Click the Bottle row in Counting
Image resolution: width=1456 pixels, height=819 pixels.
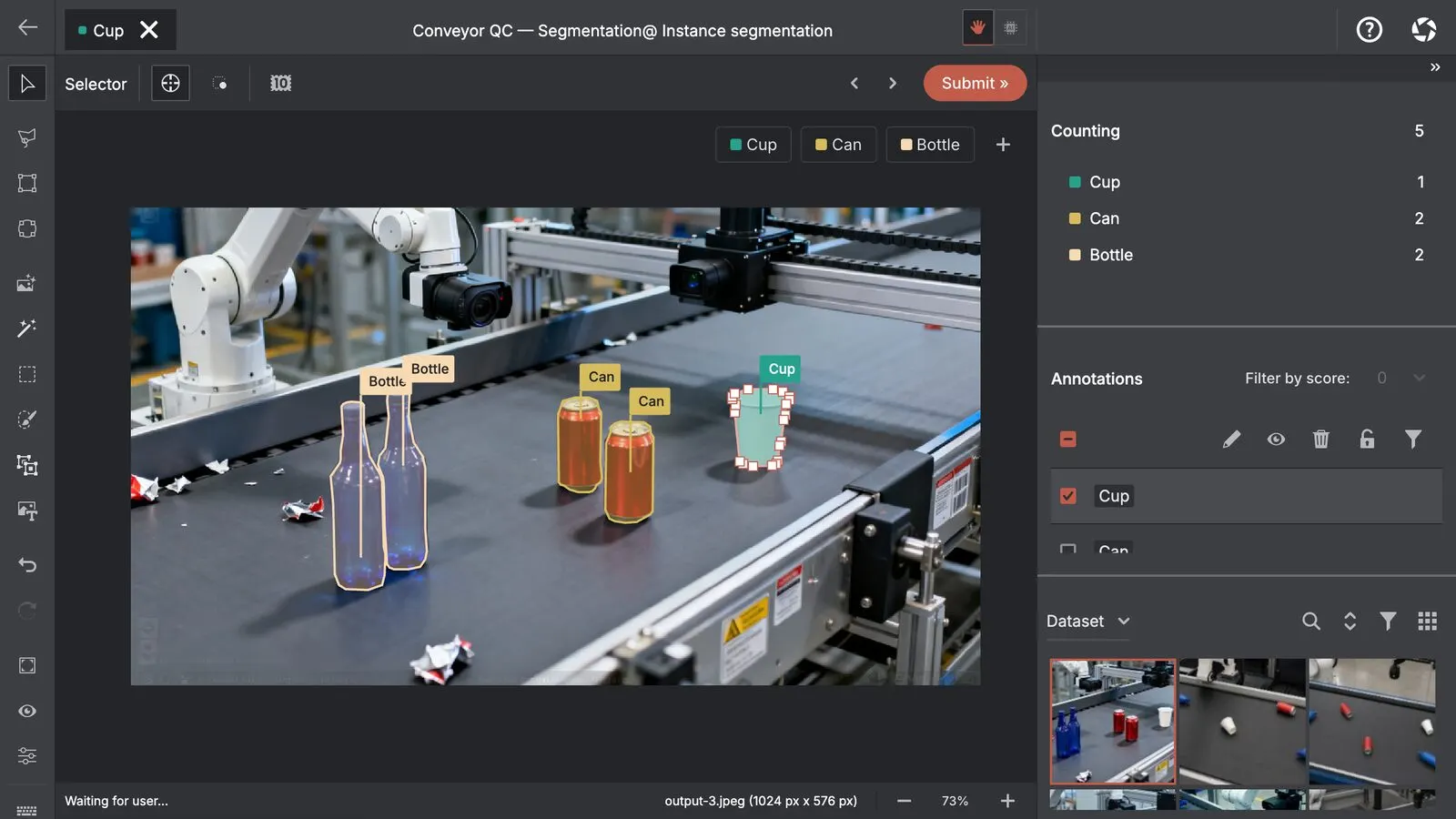tap(1246, 255)
